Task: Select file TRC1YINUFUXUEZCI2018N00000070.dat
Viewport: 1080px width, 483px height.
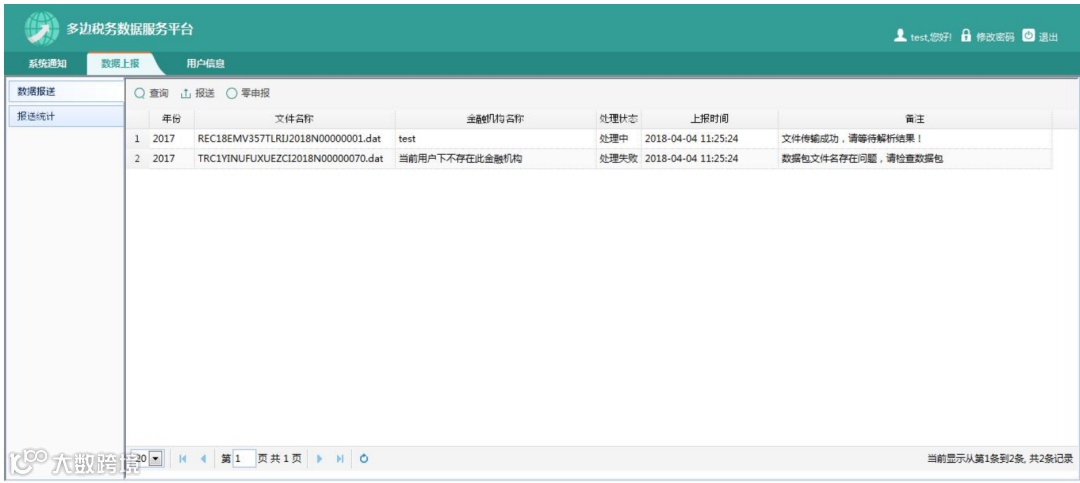Action: 290,158
